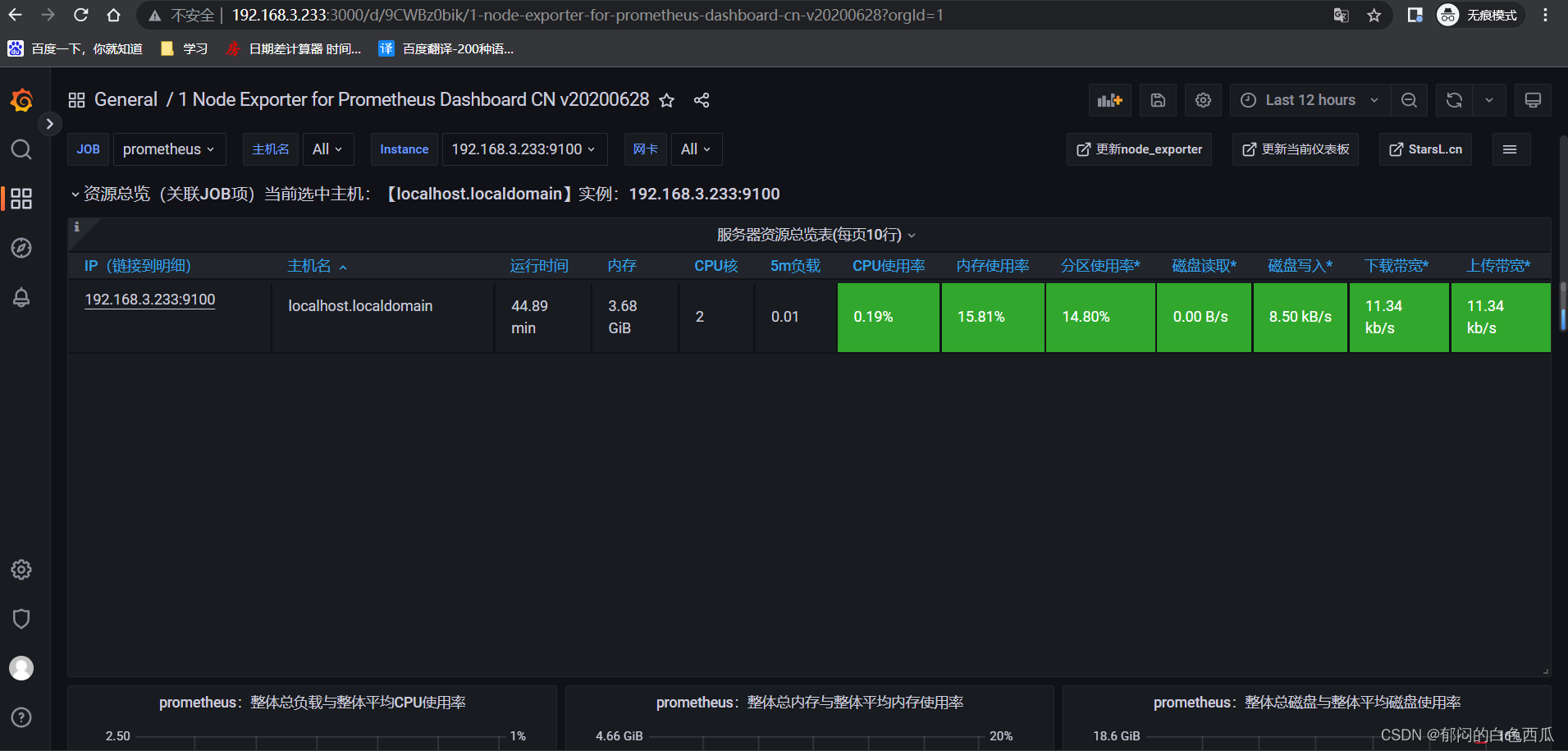Viewport: 1568px width, 751px height.
Task: Reload the page in the browser
Action: click(80, 15)
